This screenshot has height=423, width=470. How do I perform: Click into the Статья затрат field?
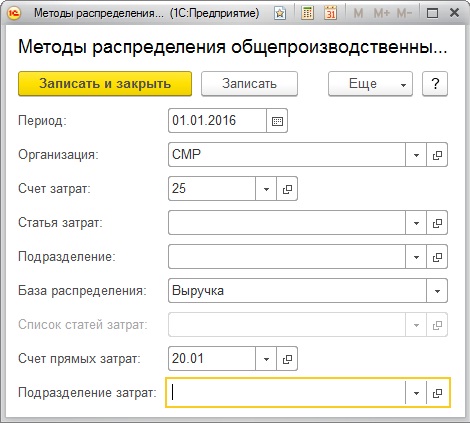coord(287,223)
